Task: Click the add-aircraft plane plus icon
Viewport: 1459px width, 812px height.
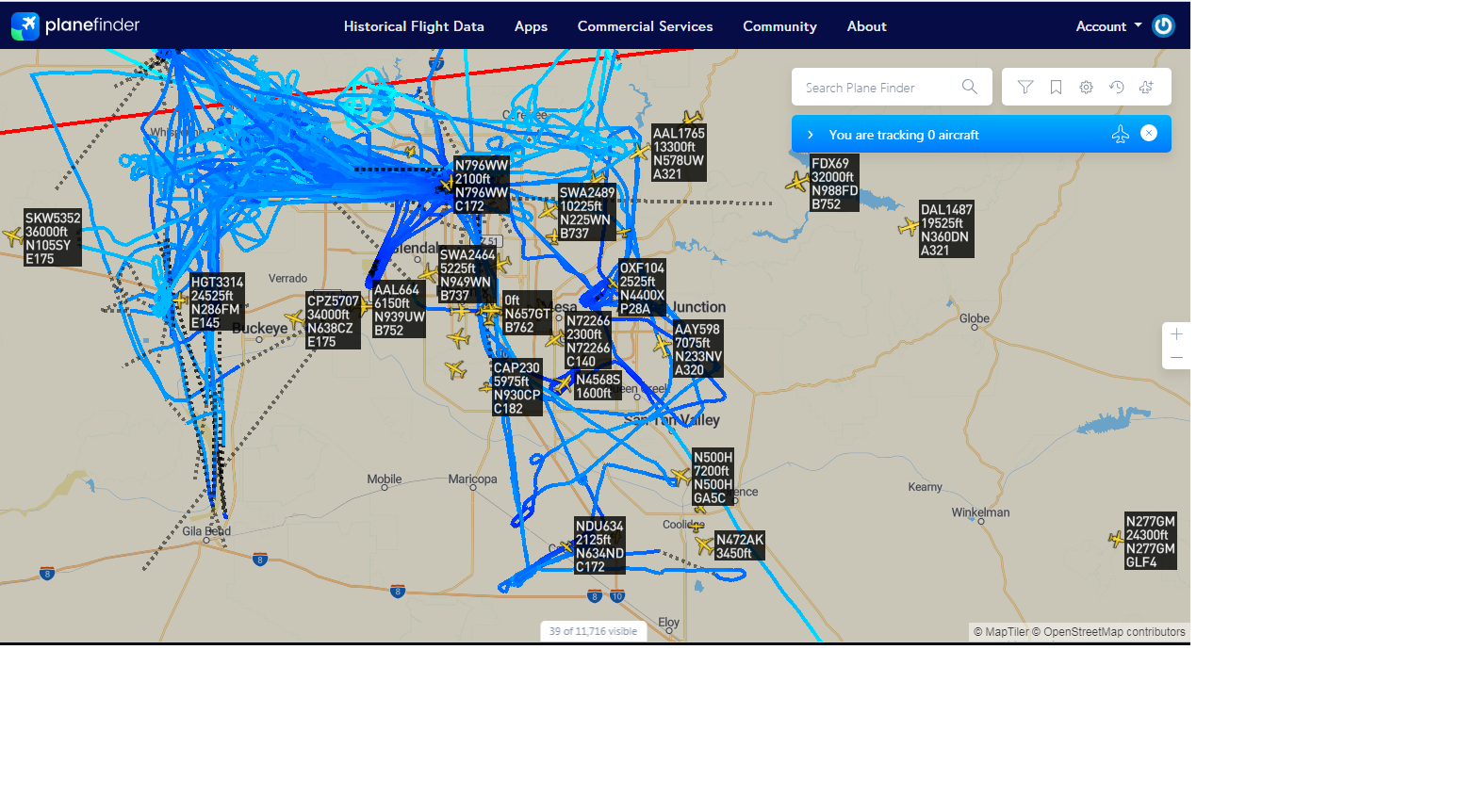Action: click(1146, 88)
